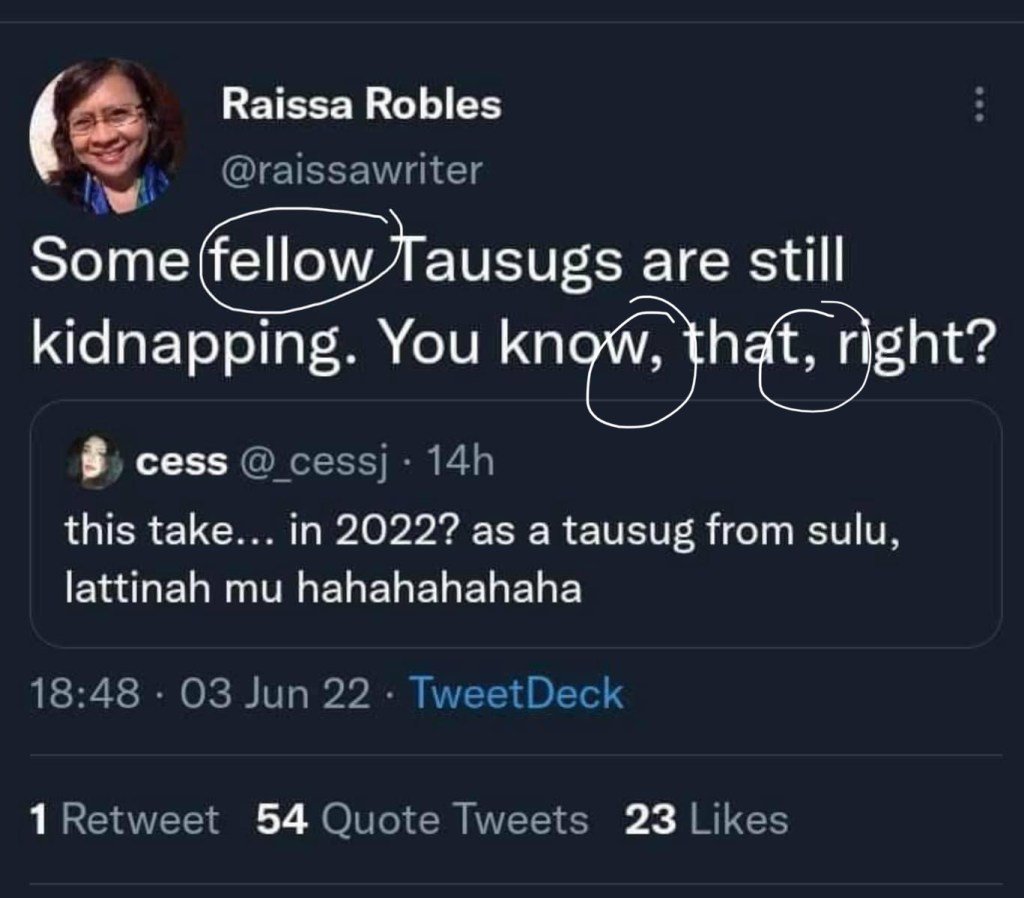1024x898 pixels.
Task: Click the cess avatar in the quoted tweet
Action: [x=93, y=461]
